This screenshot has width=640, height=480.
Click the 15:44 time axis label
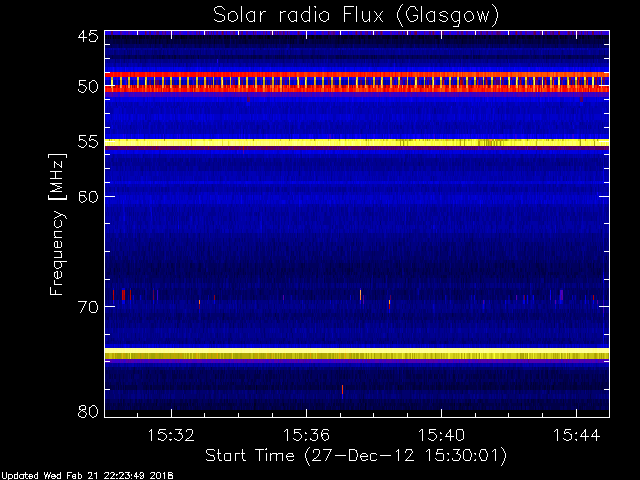click(576, 435)
